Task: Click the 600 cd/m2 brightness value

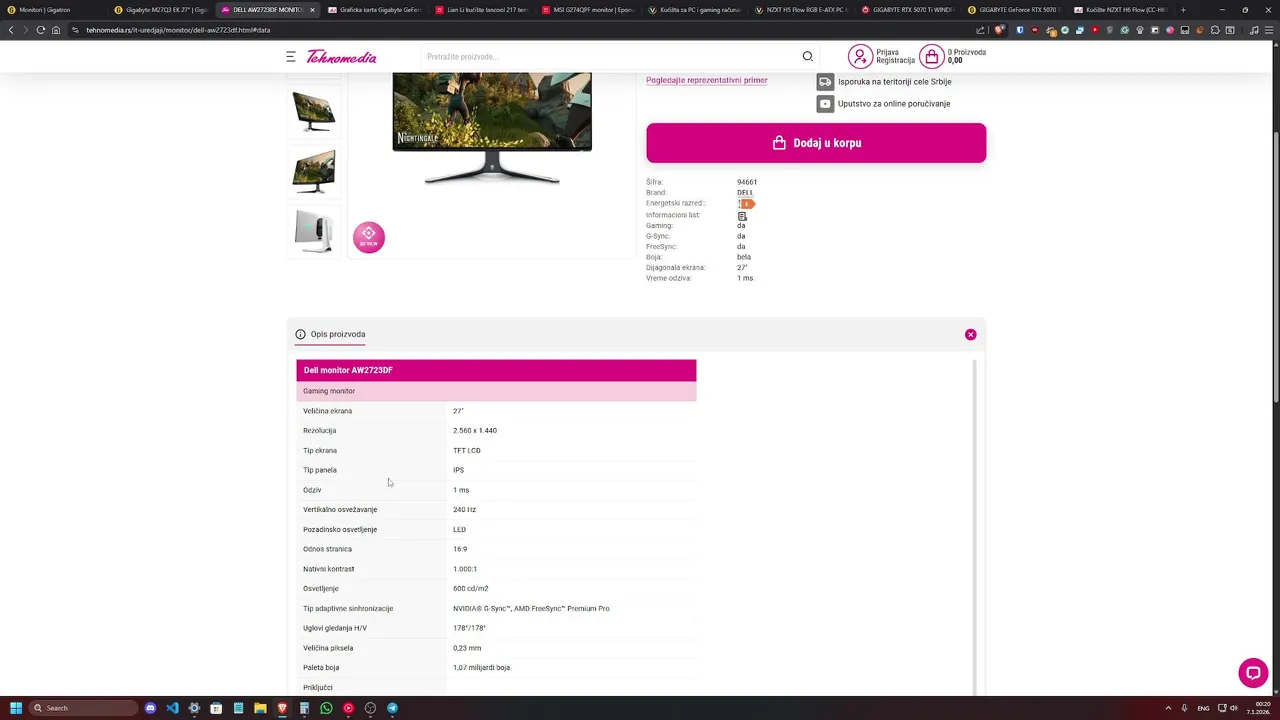Action: (471, 589)
